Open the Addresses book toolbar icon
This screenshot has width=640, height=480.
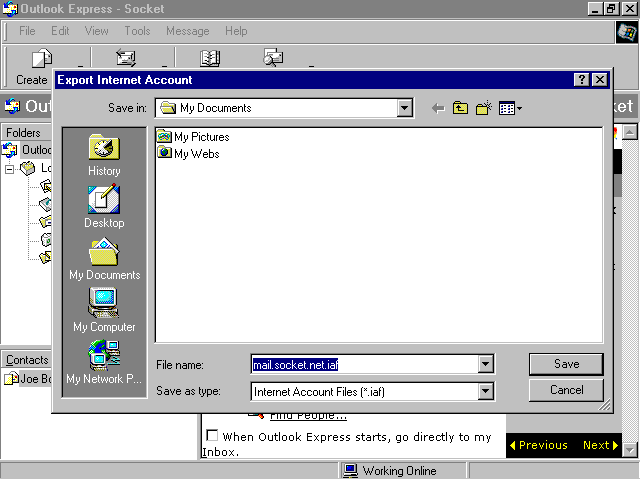[210, 58]
